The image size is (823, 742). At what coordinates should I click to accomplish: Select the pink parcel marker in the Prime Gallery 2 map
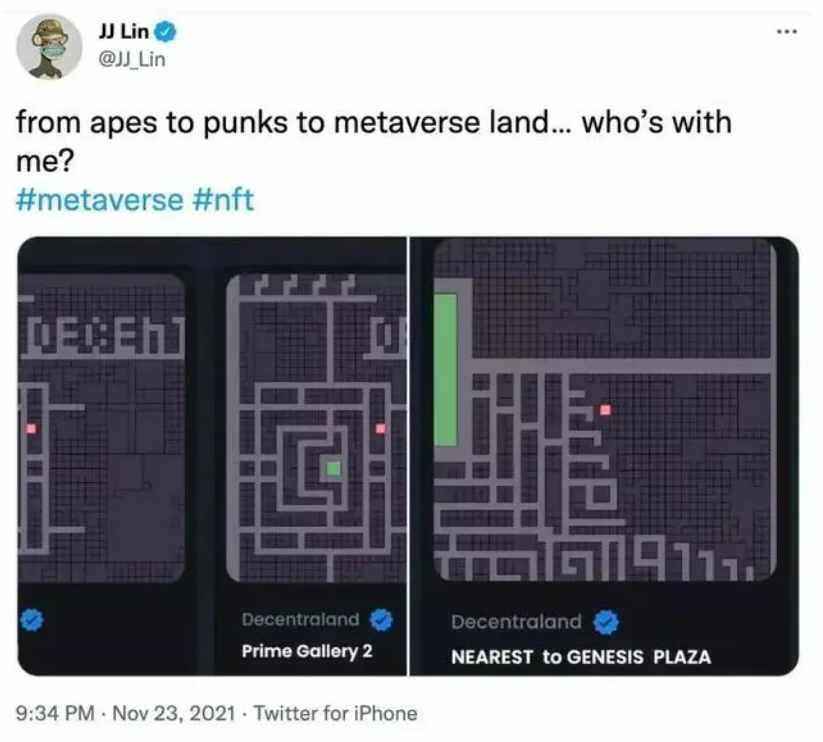381,429
